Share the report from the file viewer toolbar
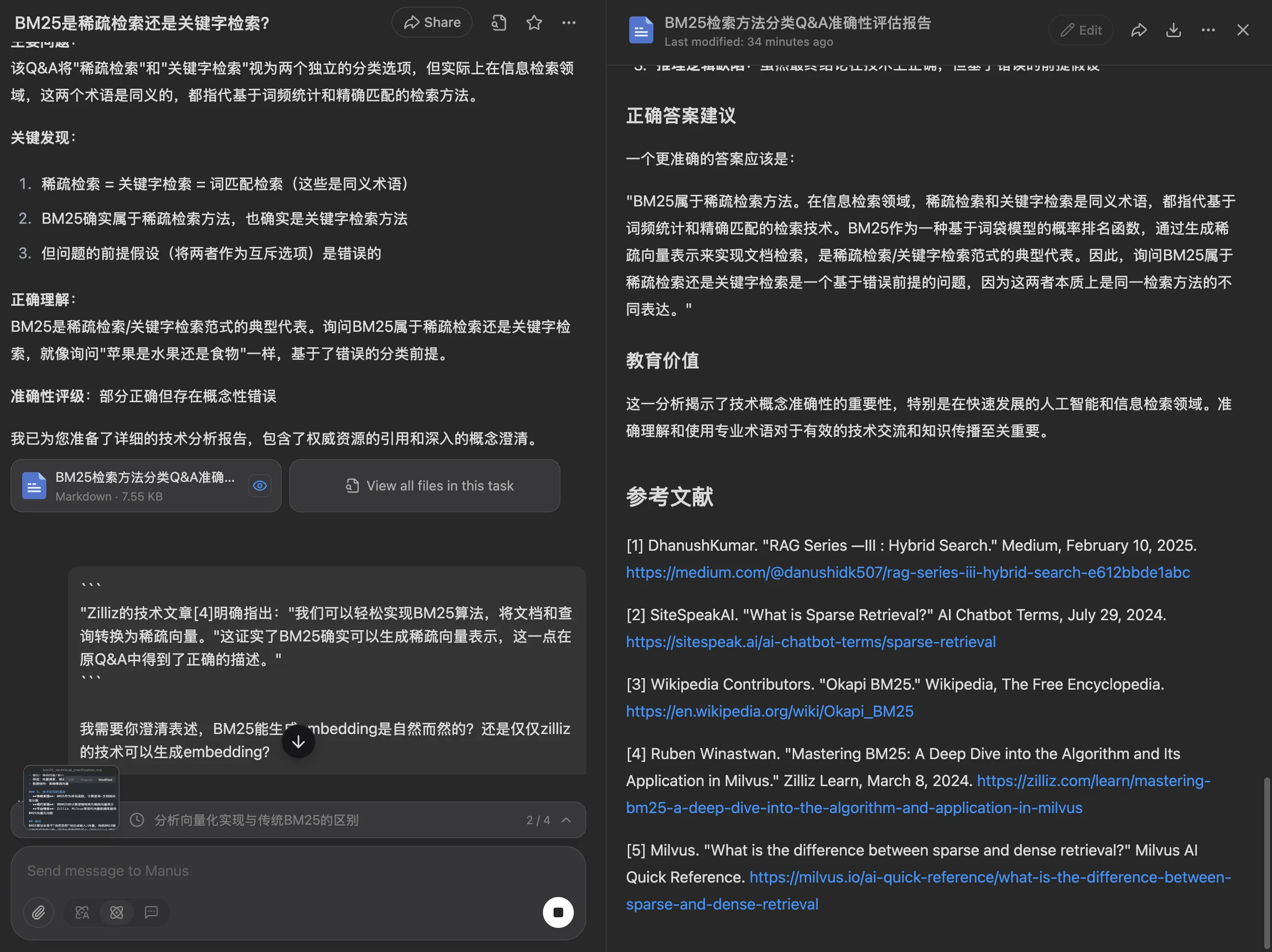Image resolution: width=1272 pixels, height=952 pixels. click(x=1139, y=29)
